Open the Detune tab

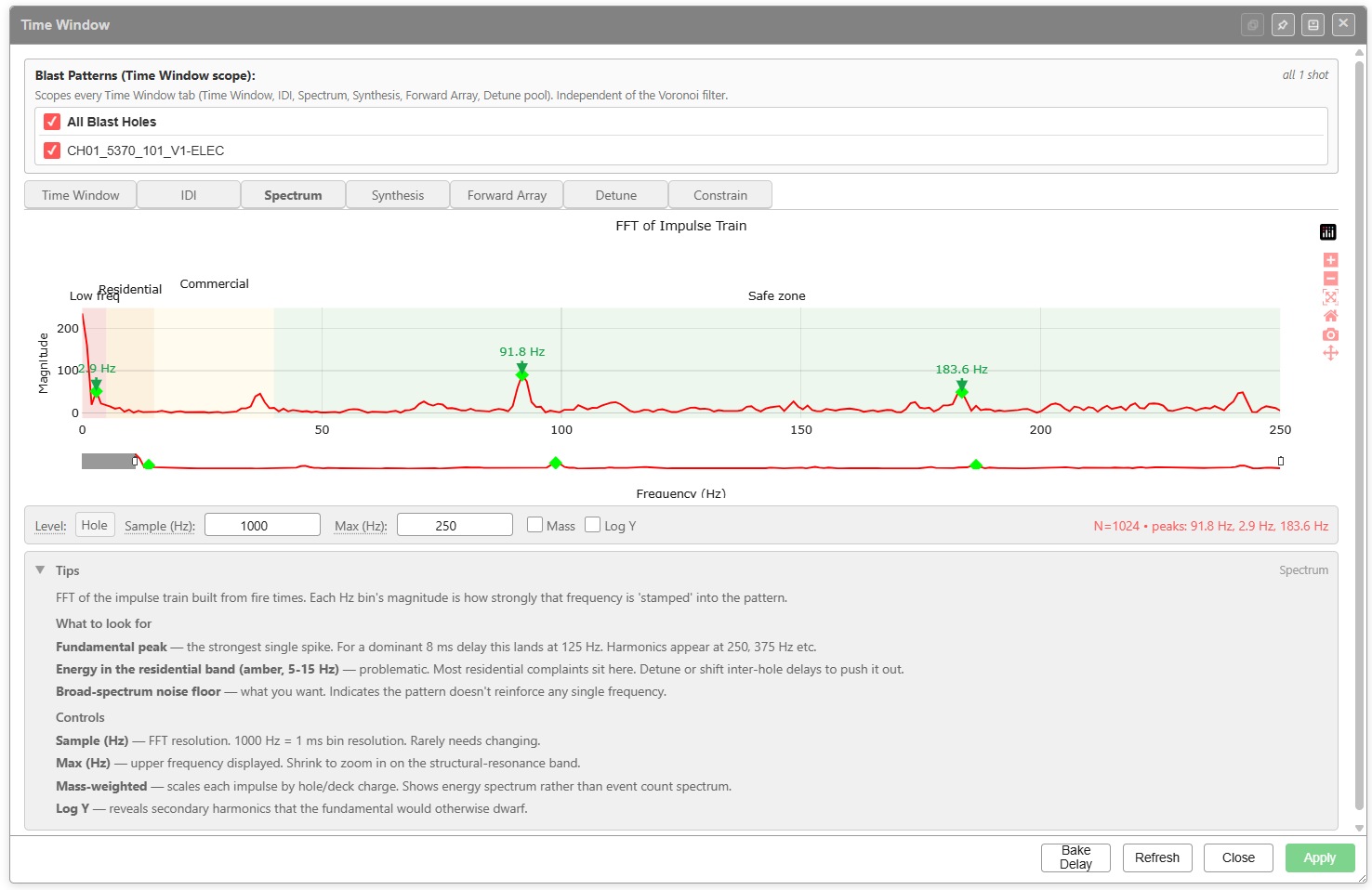pos(616,195)
